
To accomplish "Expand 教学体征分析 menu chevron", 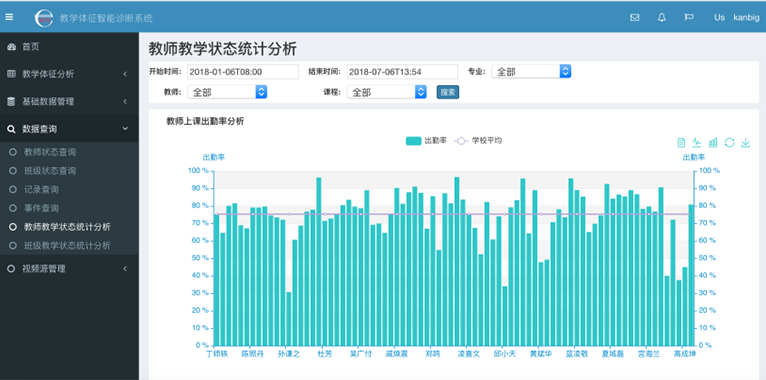I will pos(125,74).
